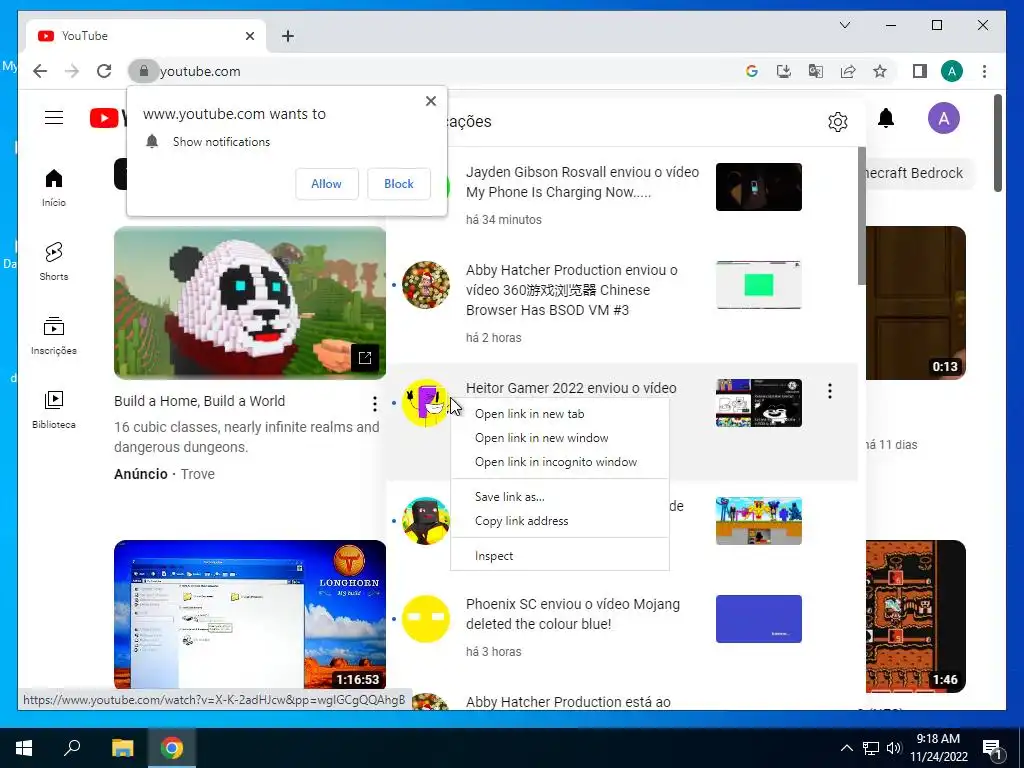Open Windows action center notifications

[x=992, y=749]
